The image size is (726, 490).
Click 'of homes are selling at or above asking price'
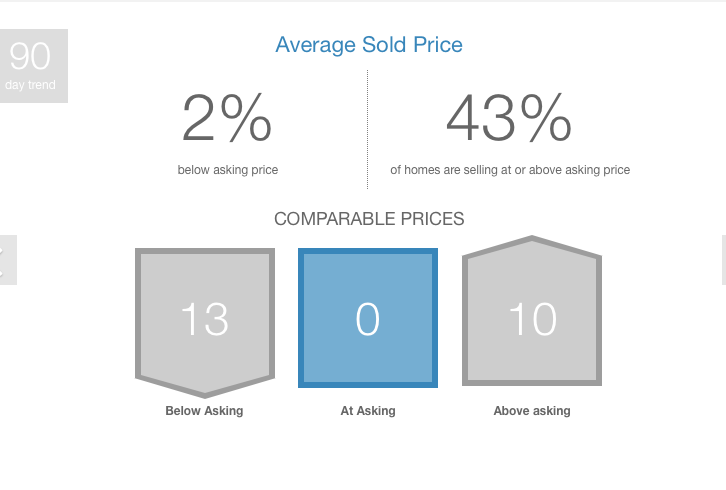[x=510, y=170]
